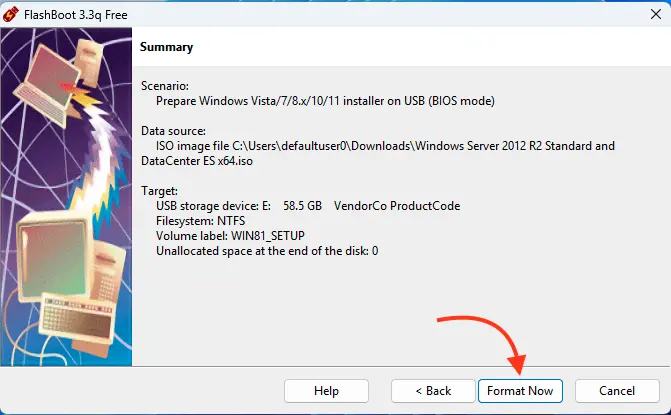Close the FlashBoot window
Viewport: 671px width, 415px height.
(656, 15)
